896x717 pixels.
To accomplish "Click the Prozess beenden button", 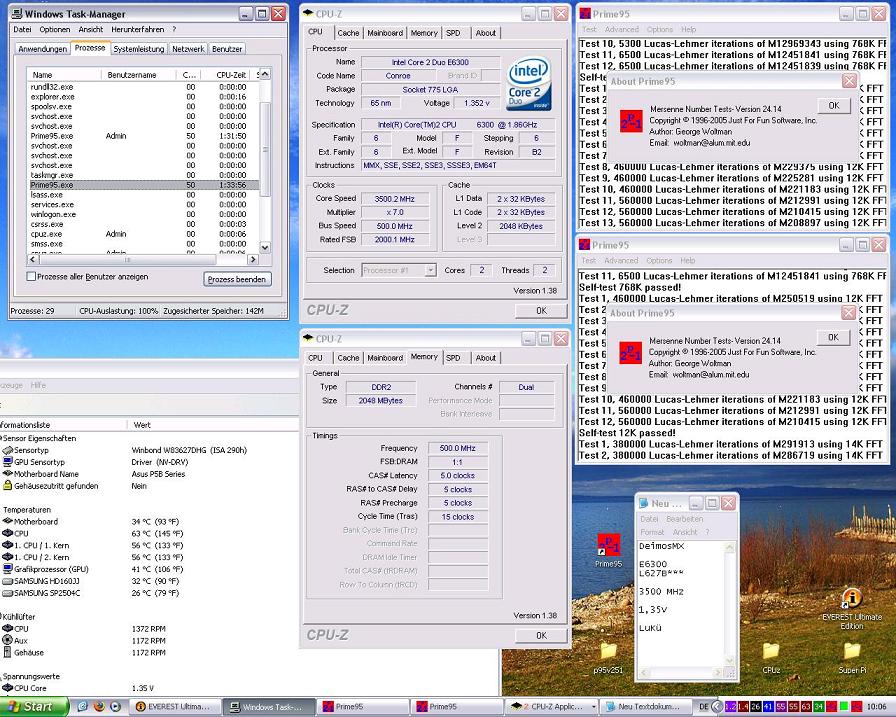I will [237, 279].
